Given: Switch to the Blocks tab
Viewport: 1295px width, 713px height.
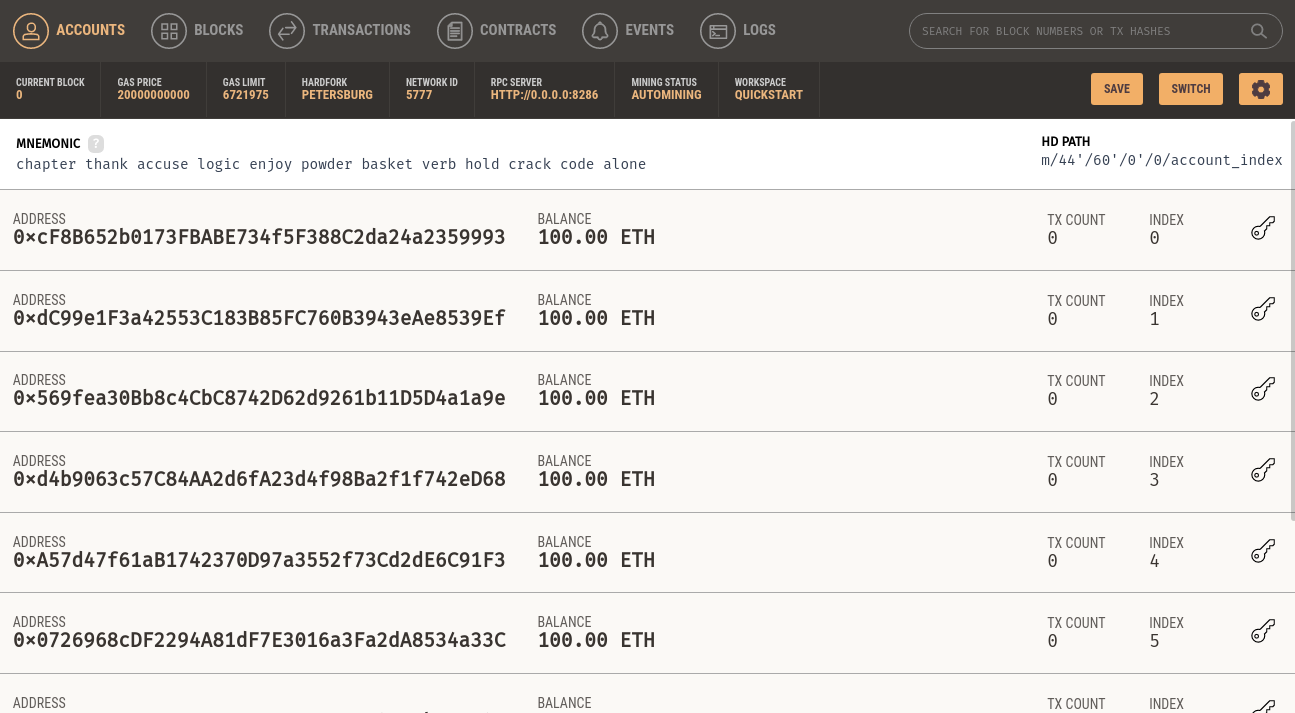Looking at the screenshot, I should 197,30.
